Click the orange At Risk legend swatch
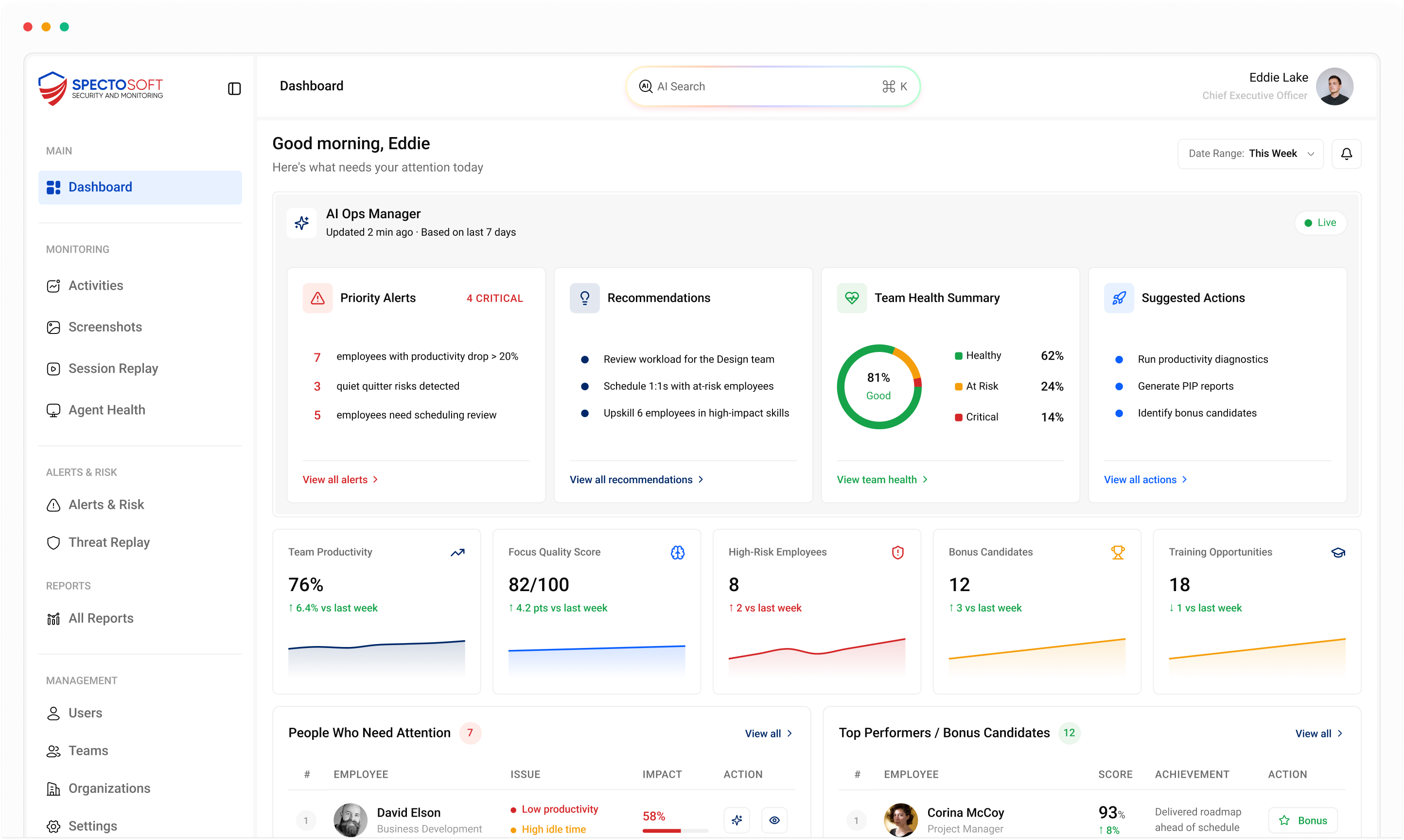This screenshot has height=840, width=1404. click(958, 386)
